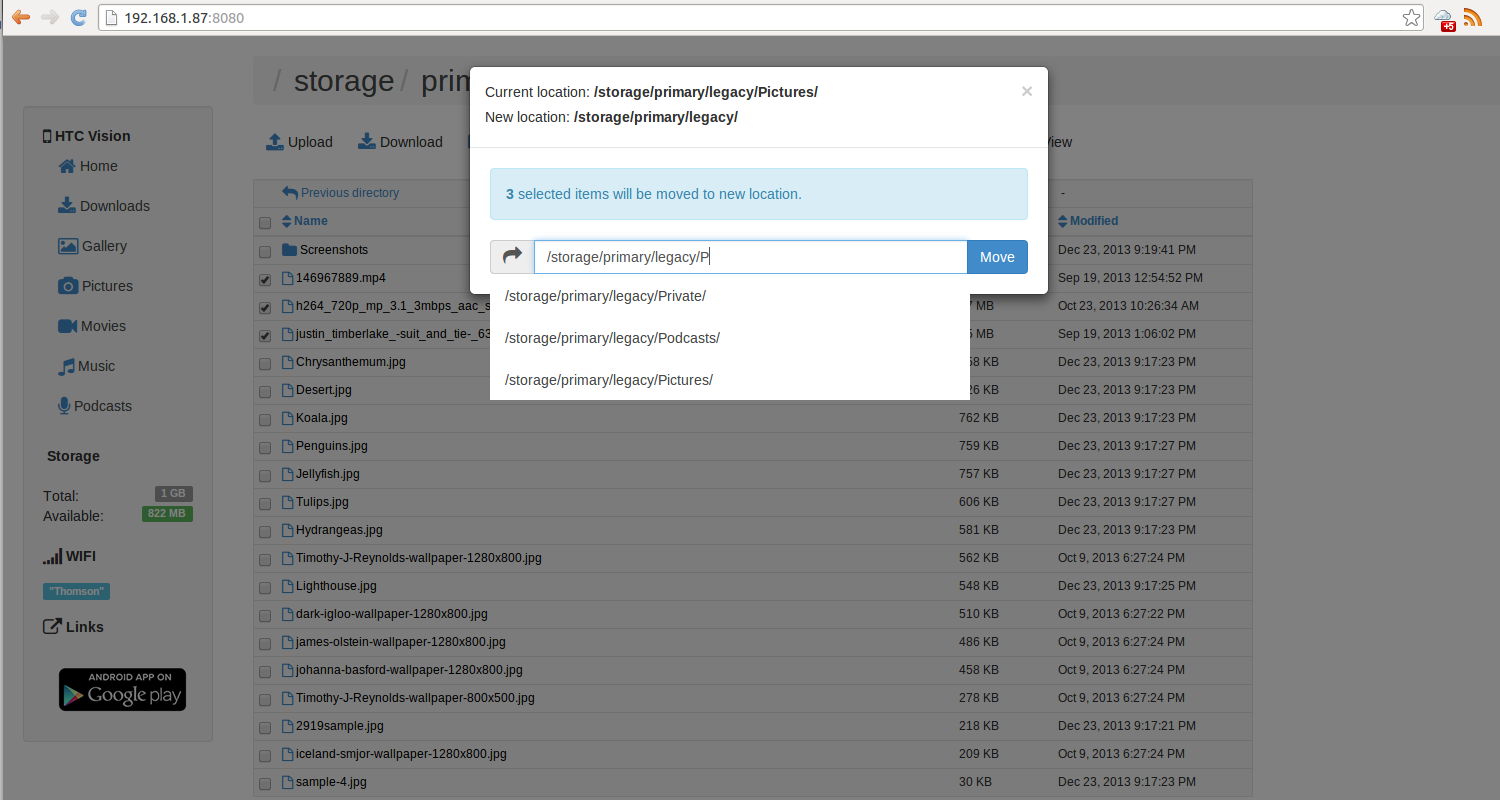Screen dimensions: 1500x800
Task: Click the Upload toolbar button
Action: [x=299, y=142]
